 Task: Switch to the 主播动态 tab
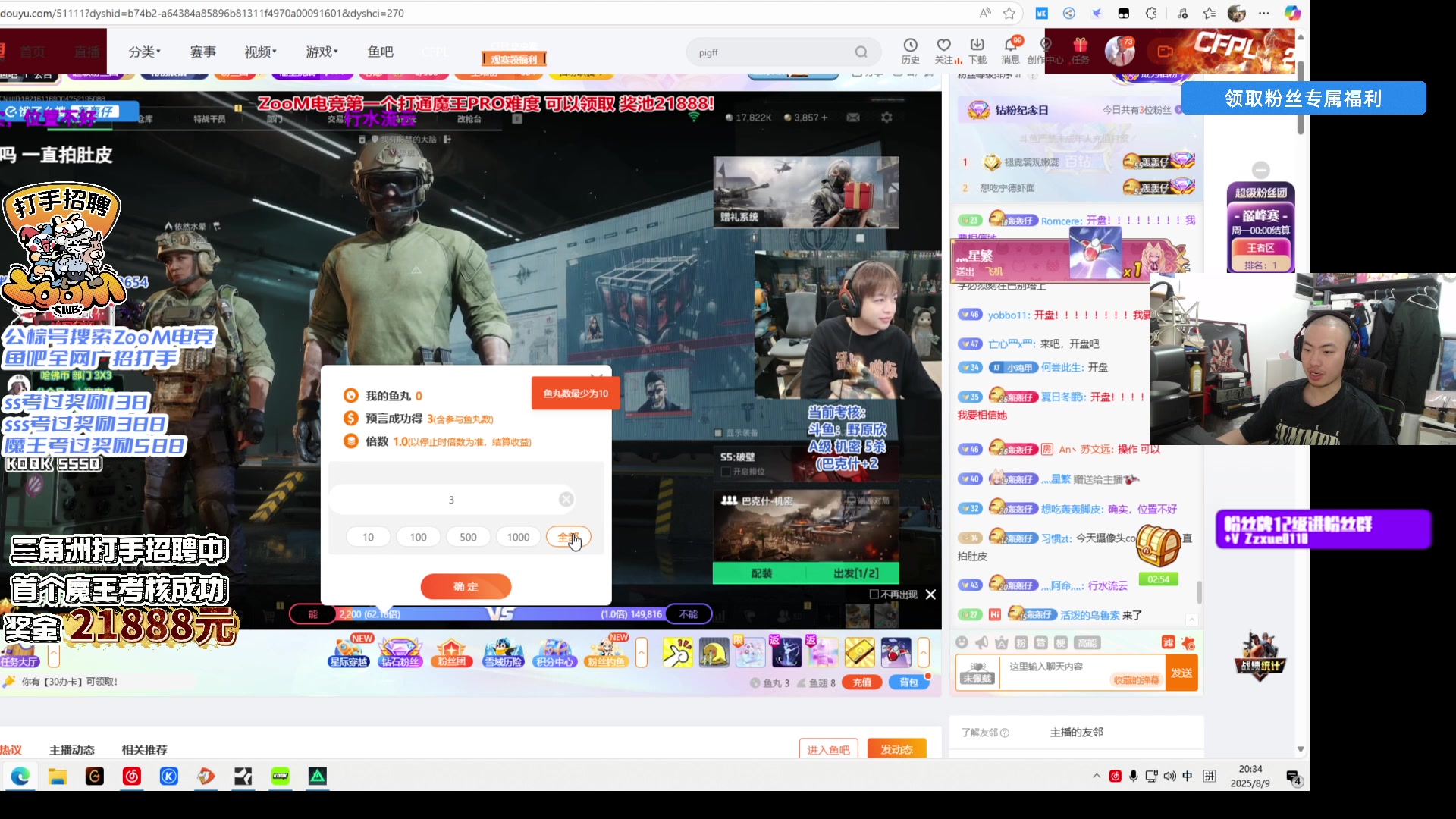[x=72, y=749]
